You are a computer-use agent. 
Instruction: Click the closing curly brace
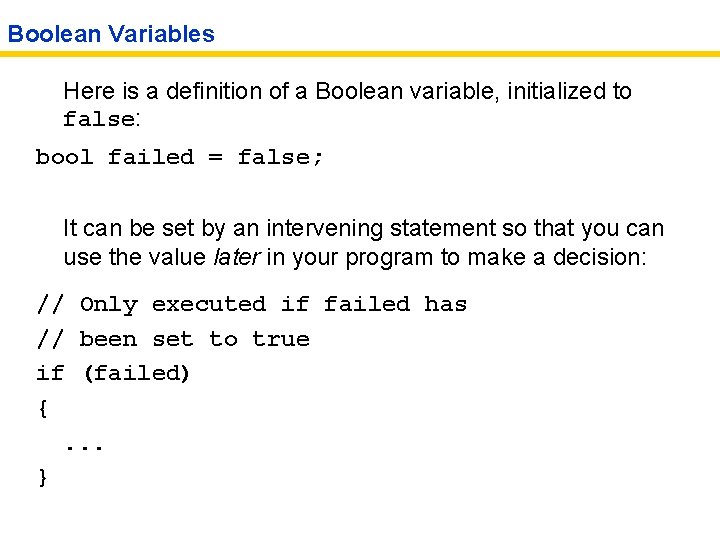point(42,477)
